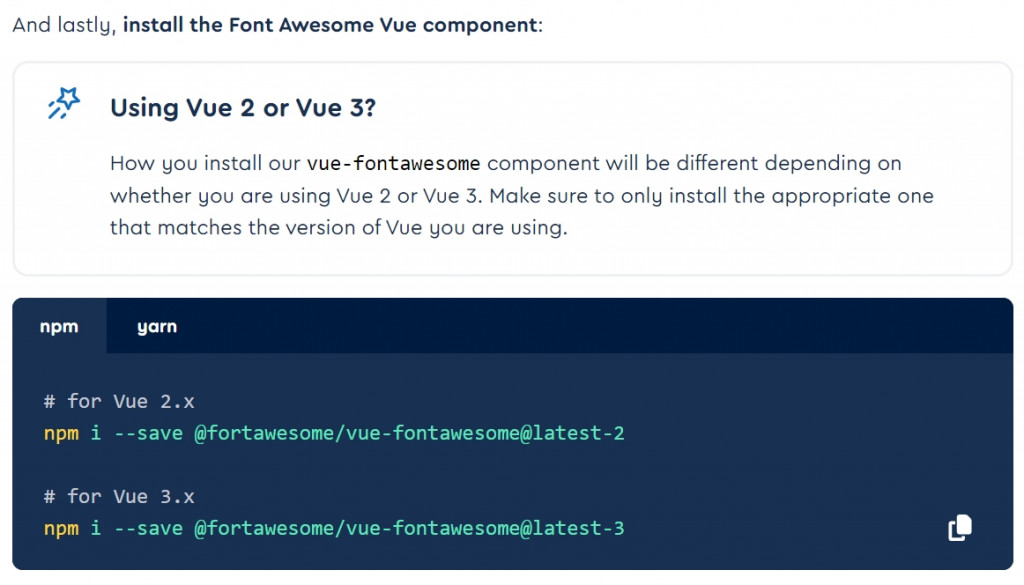Viewport: 1024px width, 585px height.
Task: Click the "Using Vue 2 or Vue 3?" heading
Action: (x=243, y=108)
